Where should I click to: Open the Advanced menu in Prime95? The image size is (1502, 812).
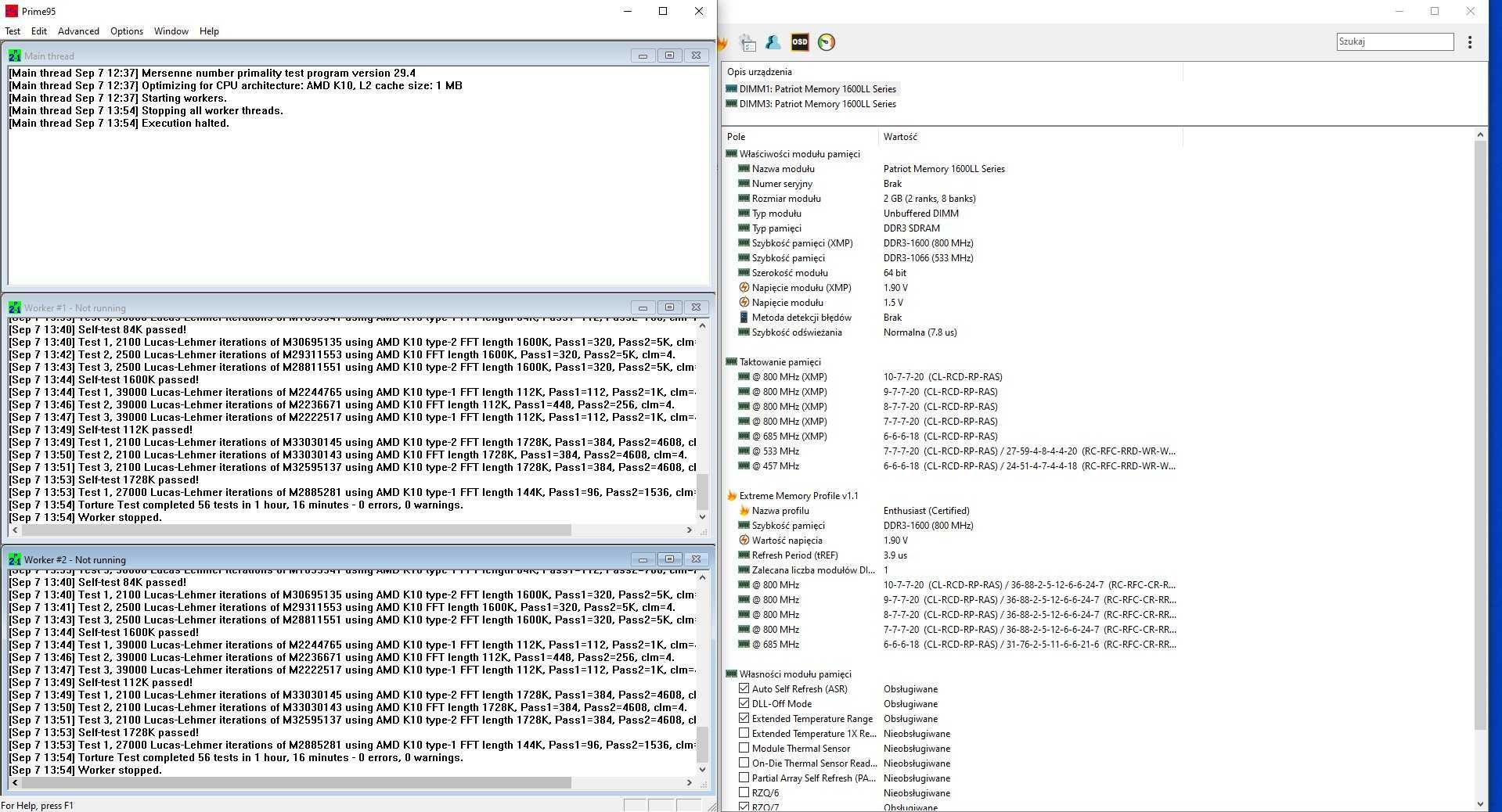pos(78,31)
